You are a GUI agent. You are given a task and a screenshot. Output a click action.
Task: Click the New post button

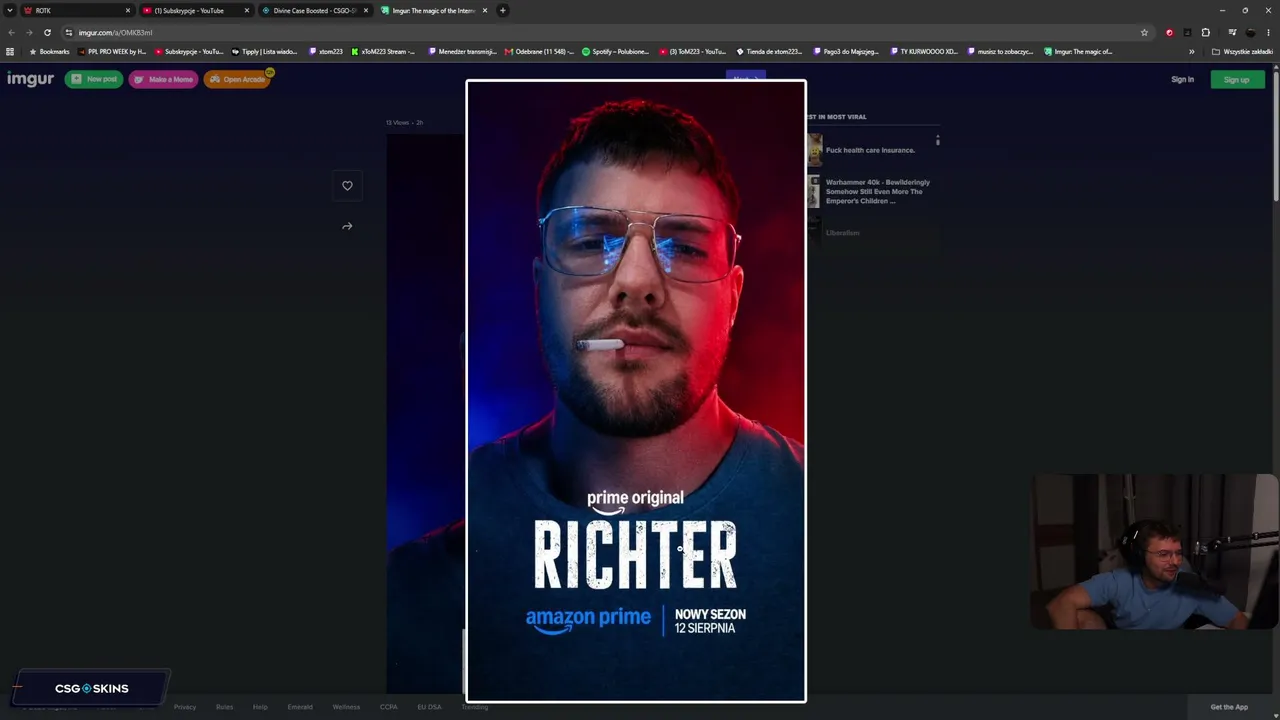point(94,79)
